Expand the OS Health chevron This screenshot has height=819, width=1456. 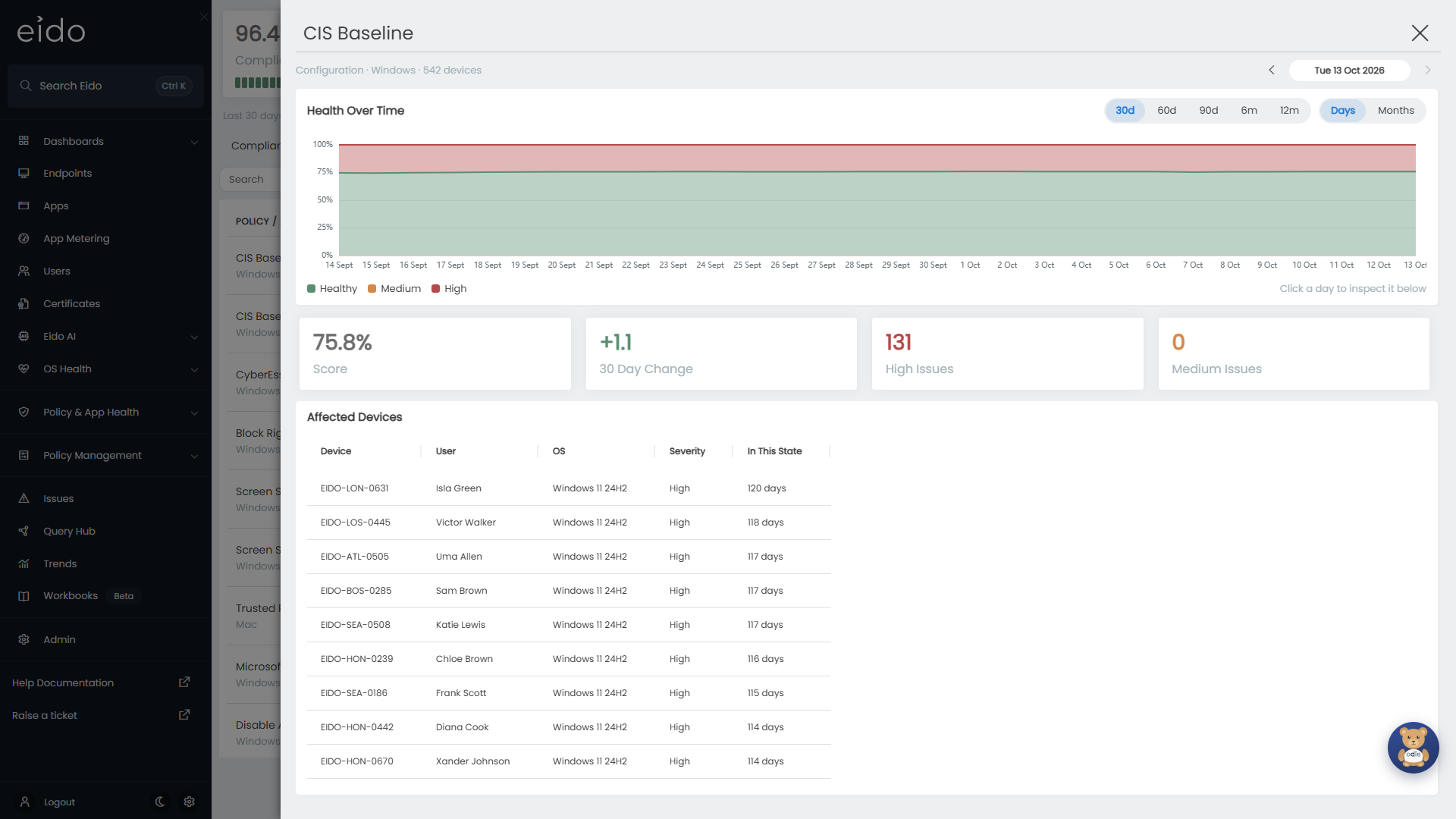[194, 369]
